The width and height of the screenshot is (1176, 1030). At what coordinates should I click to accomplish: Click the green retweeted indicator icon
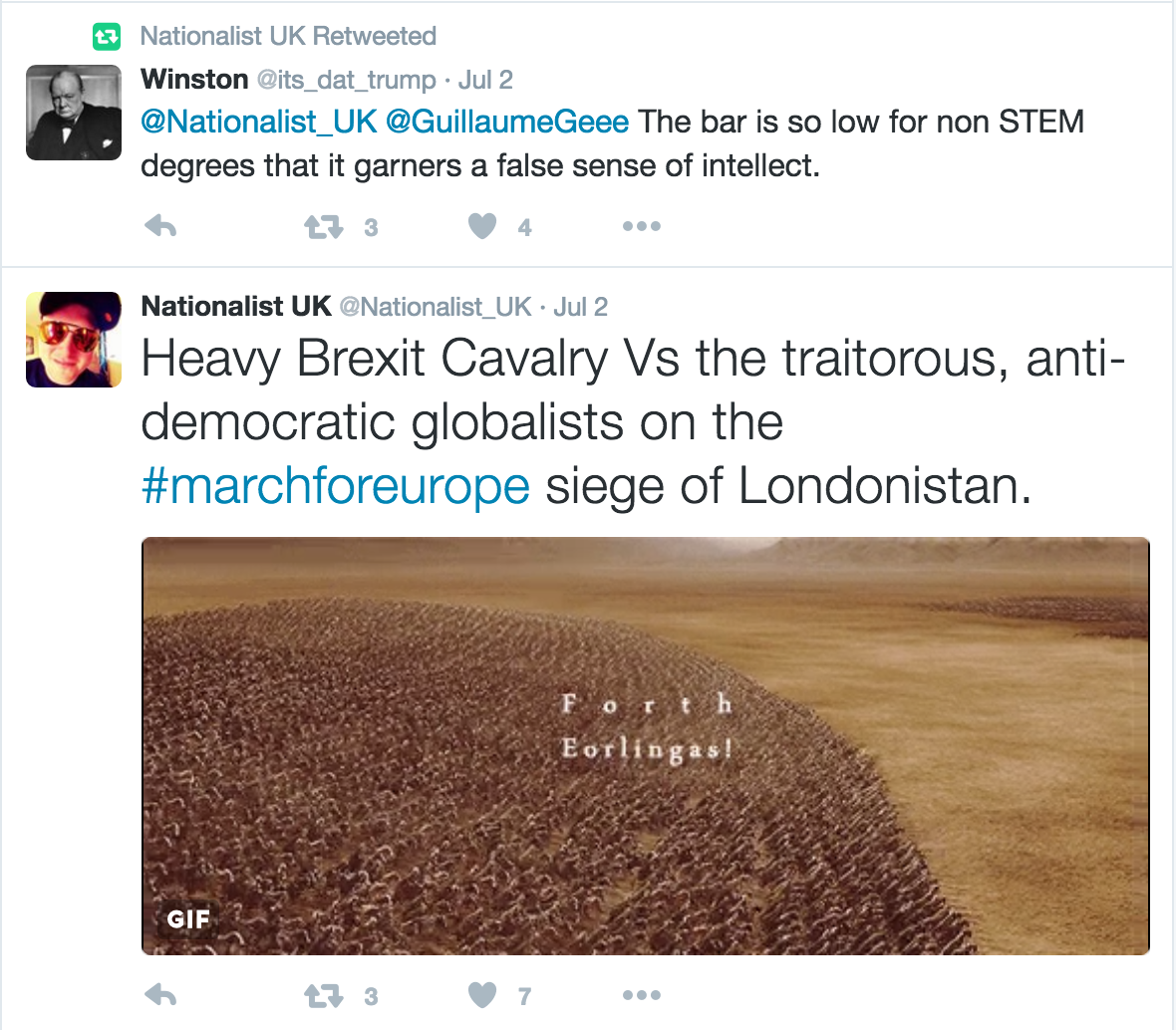click(x=106, y=37)
